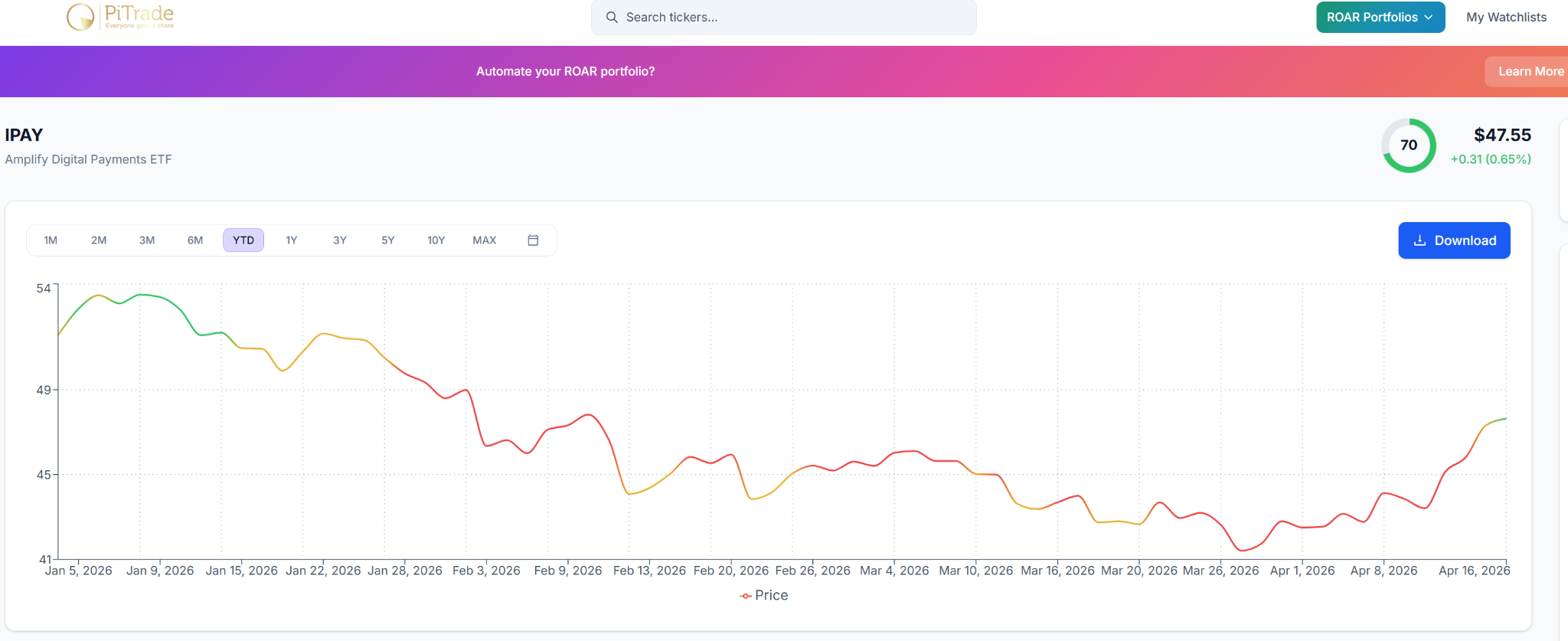Click the PiTrade logo icon

click(x=80, y=16)
